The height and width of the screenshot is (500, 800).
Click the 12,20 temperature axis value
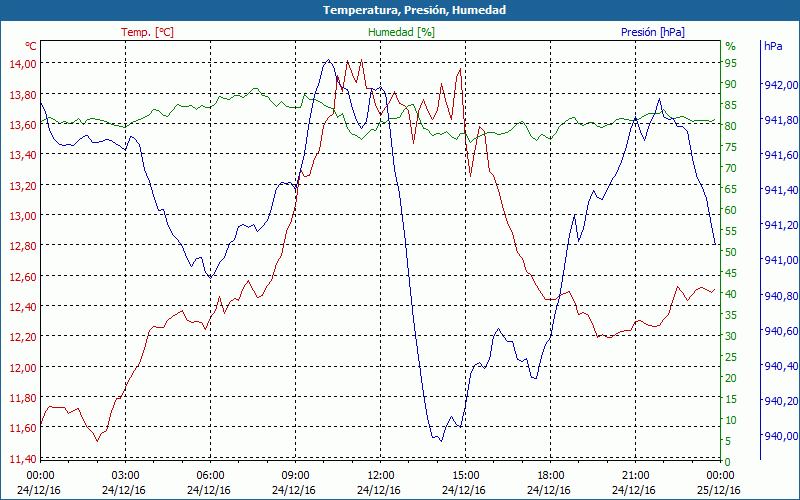(x=23, y=337)
